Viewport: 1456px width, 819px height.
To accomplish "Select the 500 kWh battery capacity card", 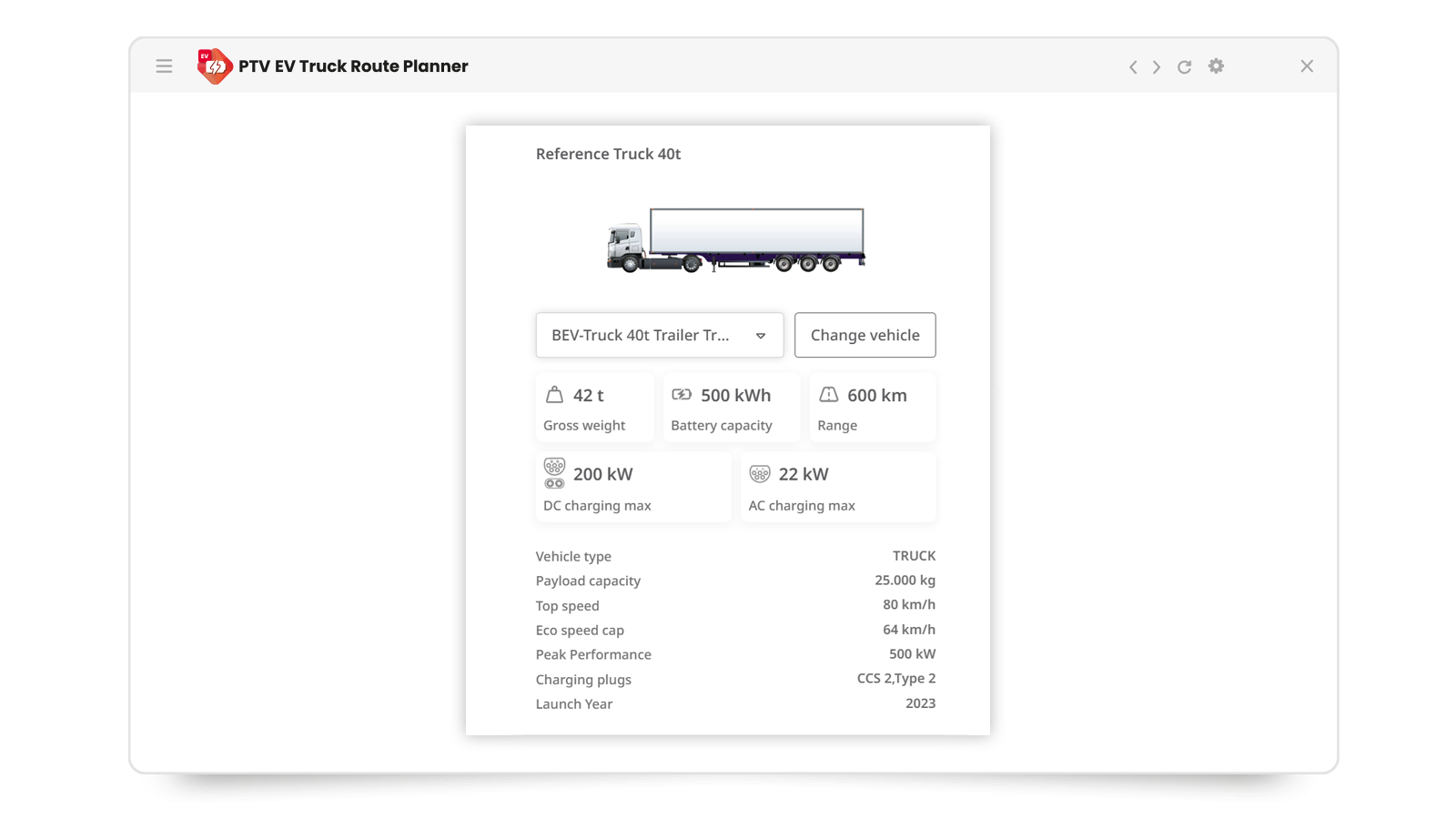I will coord(731,409).
